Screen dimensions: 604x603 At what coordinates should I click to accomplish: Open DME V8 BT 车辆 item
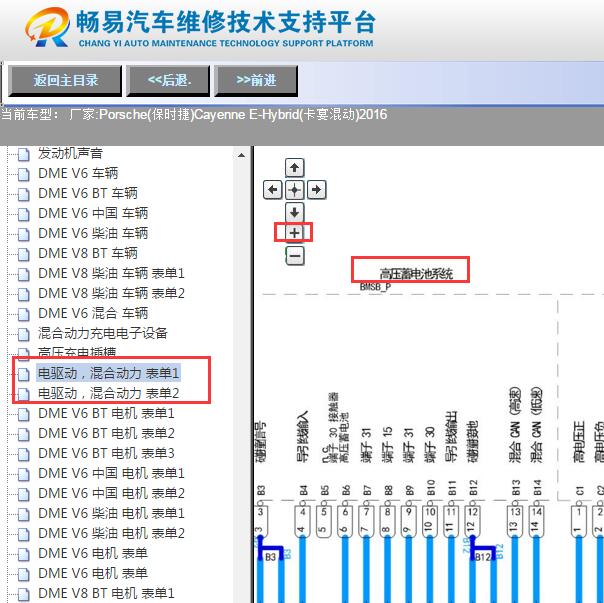click(x=88, y=253)
